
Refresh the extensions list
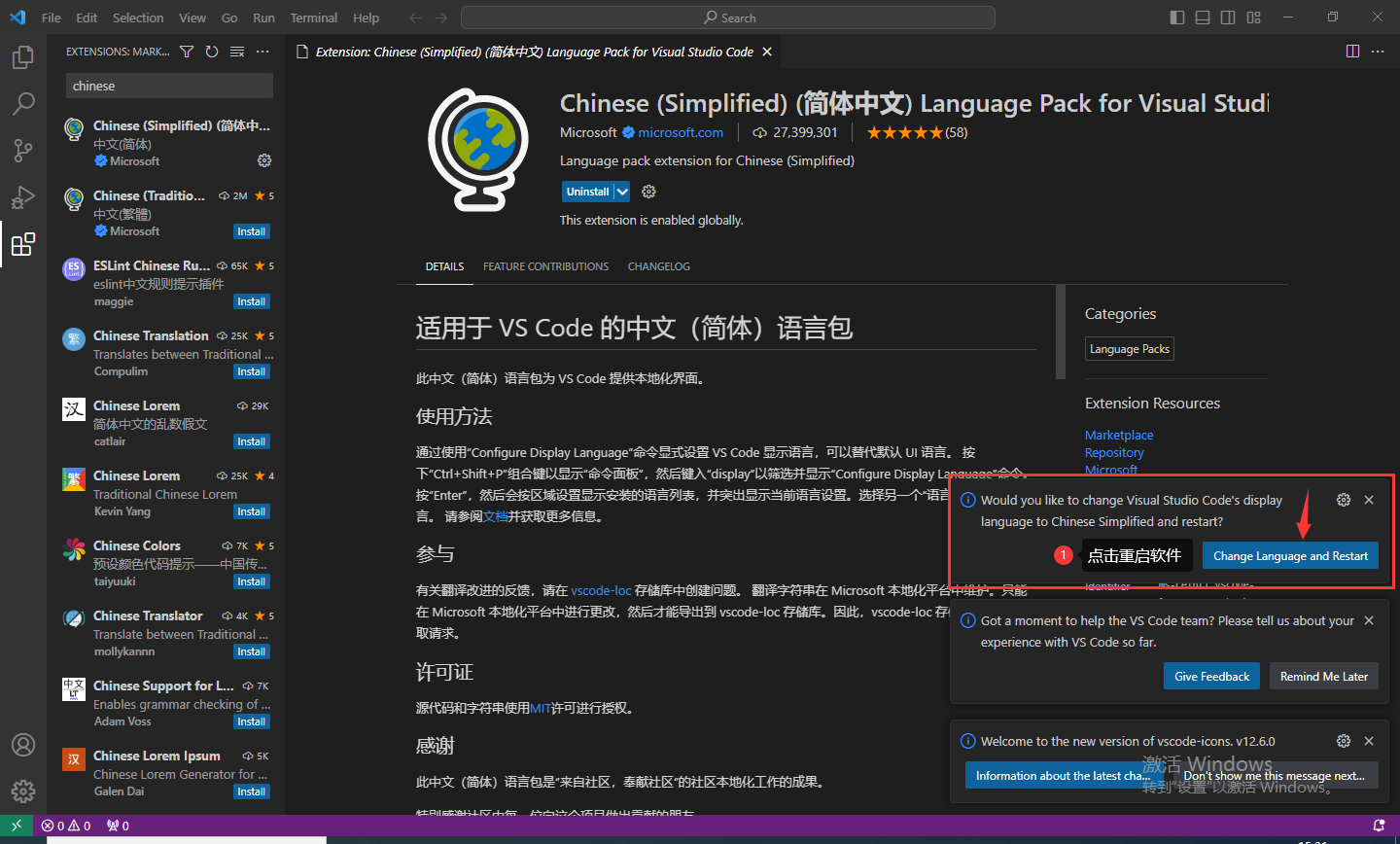click(x=212, y=52)
